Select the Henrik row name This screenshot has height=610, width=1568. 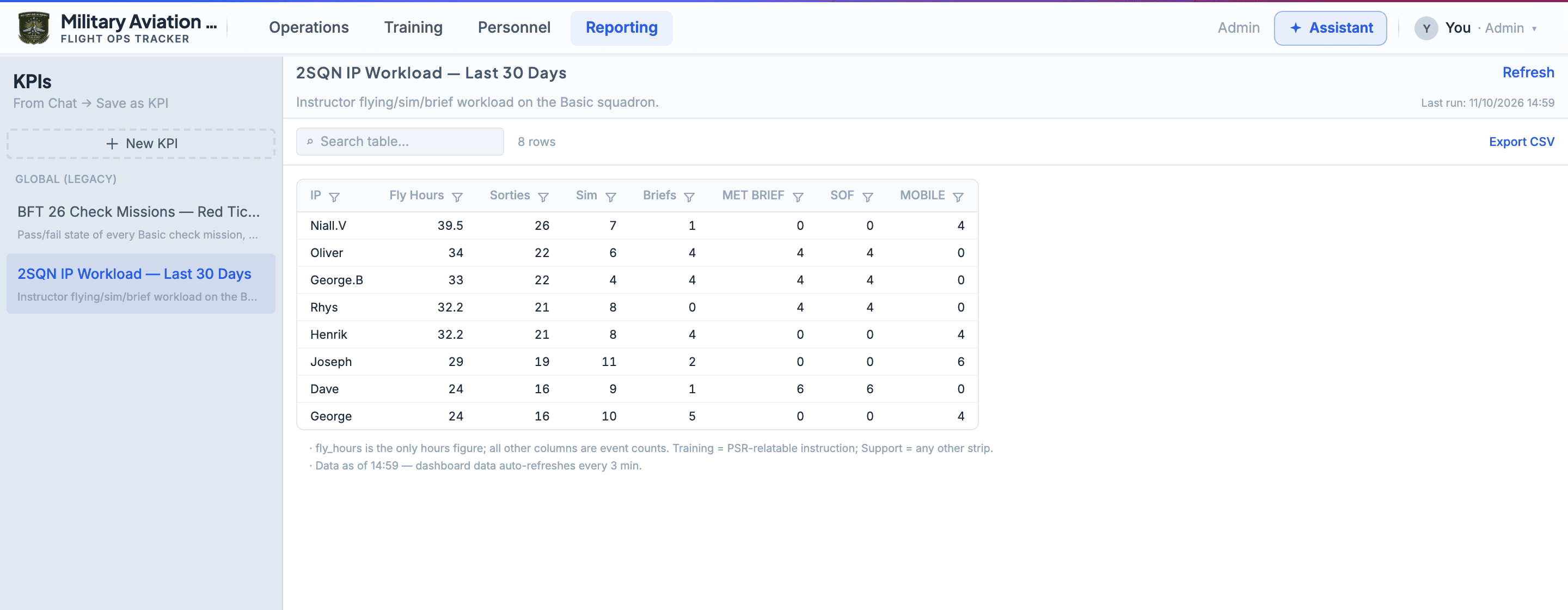pyautogui.click(x=329, y=335)
